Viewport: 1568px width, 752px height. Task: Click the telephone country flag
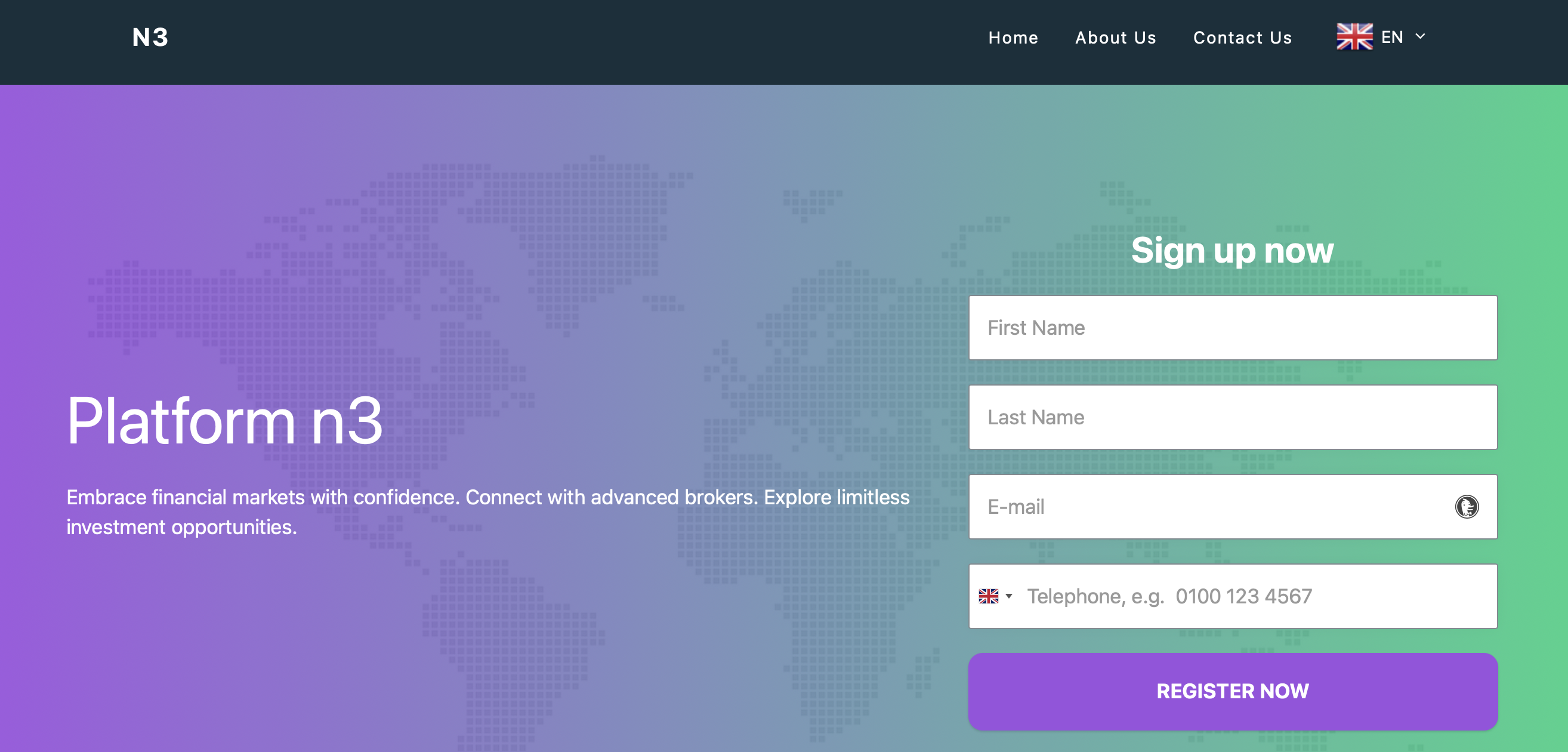(x=989, y=596)
